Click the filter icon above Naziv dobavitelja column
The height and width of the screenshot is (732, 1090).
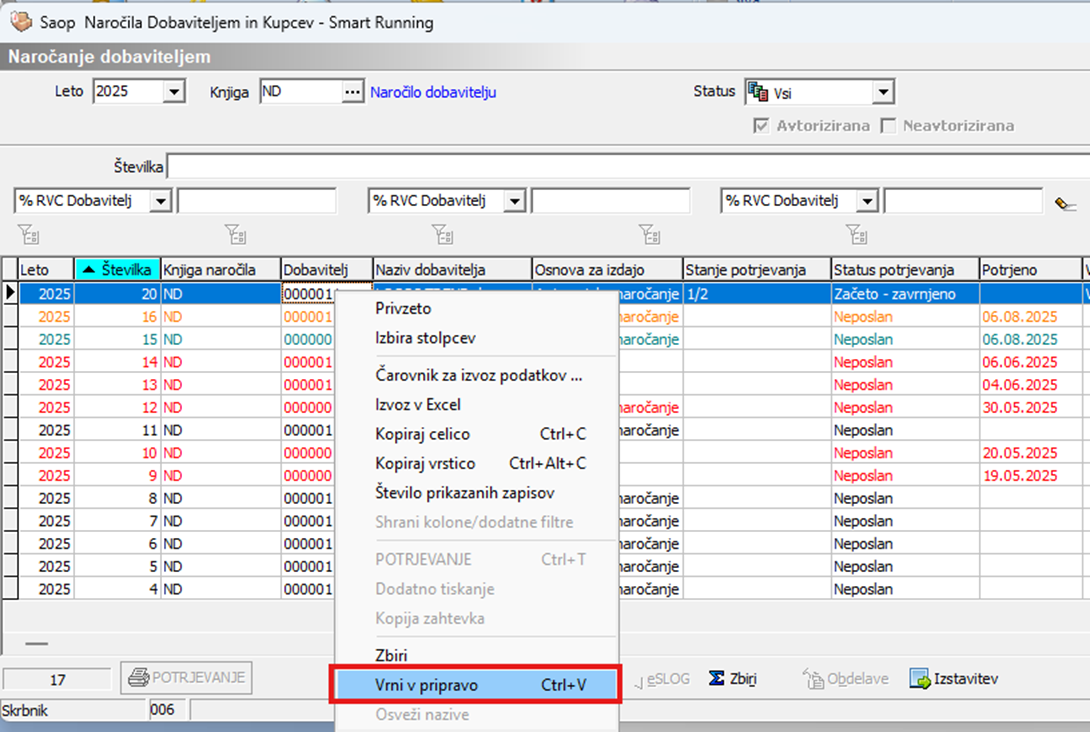(443, 234)
